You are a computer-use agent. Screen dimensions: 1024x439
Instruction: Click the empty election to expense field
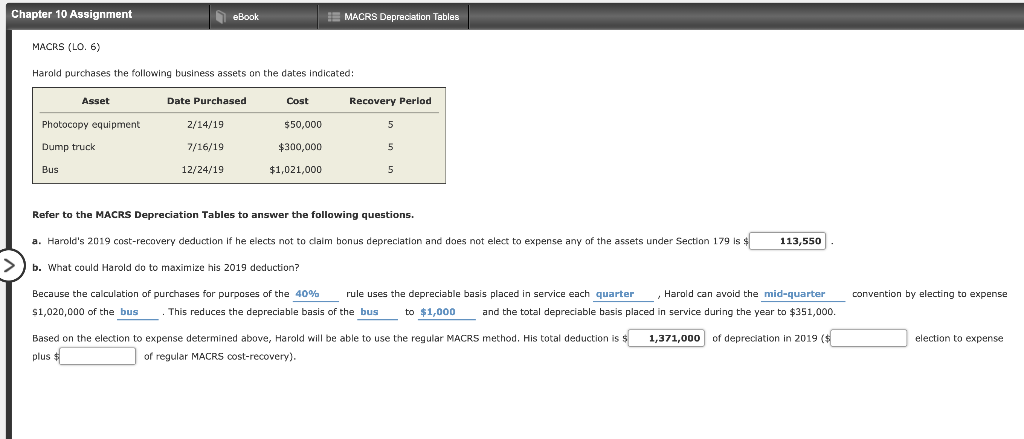tap(869, 338)
